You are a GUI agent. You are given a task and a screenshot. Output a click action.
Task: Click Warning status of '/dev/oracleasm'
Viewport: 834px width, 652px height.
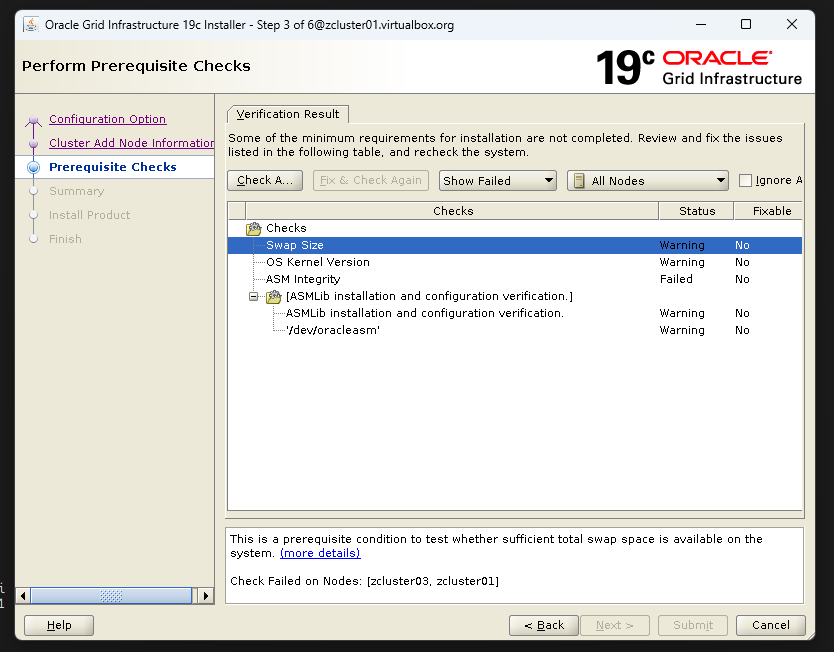coord(682,330)
